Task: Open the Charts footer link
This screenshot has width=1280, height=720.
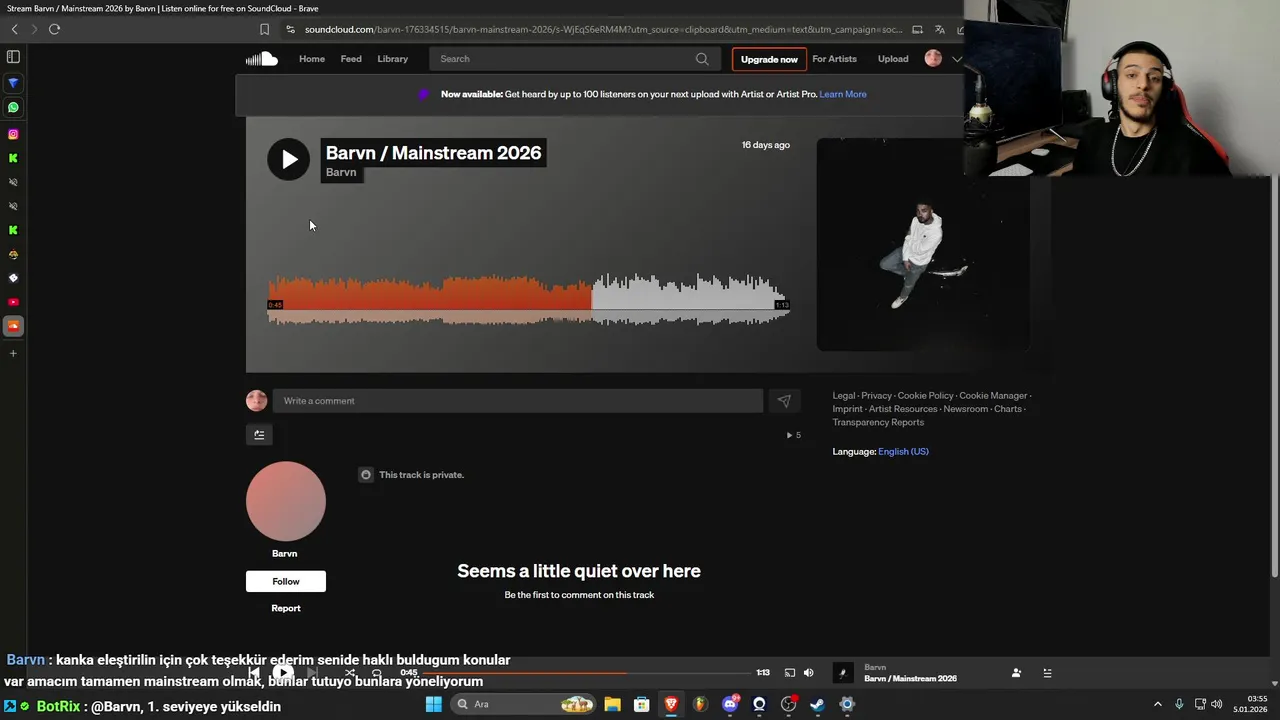Action: (x=1008, y=409)
